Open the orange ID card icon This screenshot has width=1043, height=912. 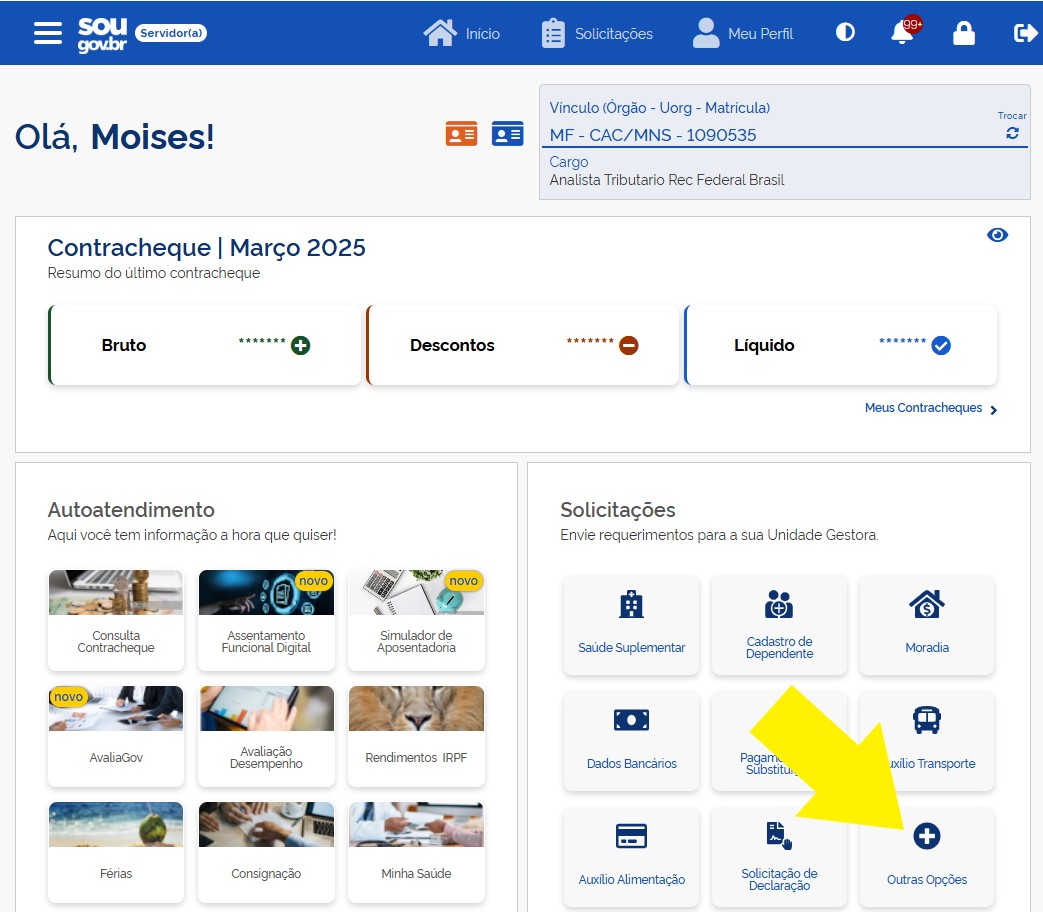point(461,134)
